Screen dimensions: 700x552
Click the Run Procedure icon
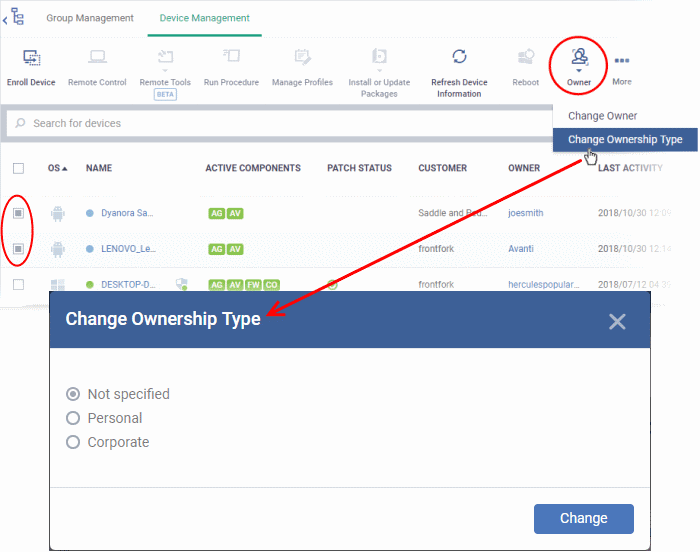pos(232,56)
